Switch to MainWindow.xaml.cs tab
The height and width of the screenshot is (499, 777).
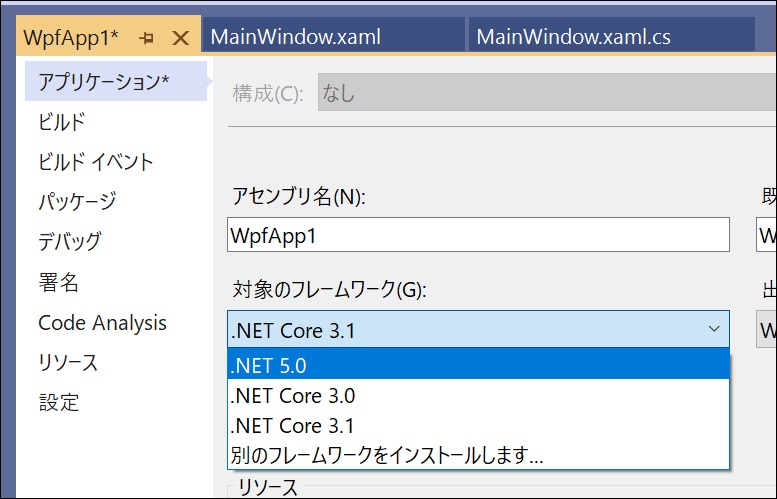(x=611, y=36)
